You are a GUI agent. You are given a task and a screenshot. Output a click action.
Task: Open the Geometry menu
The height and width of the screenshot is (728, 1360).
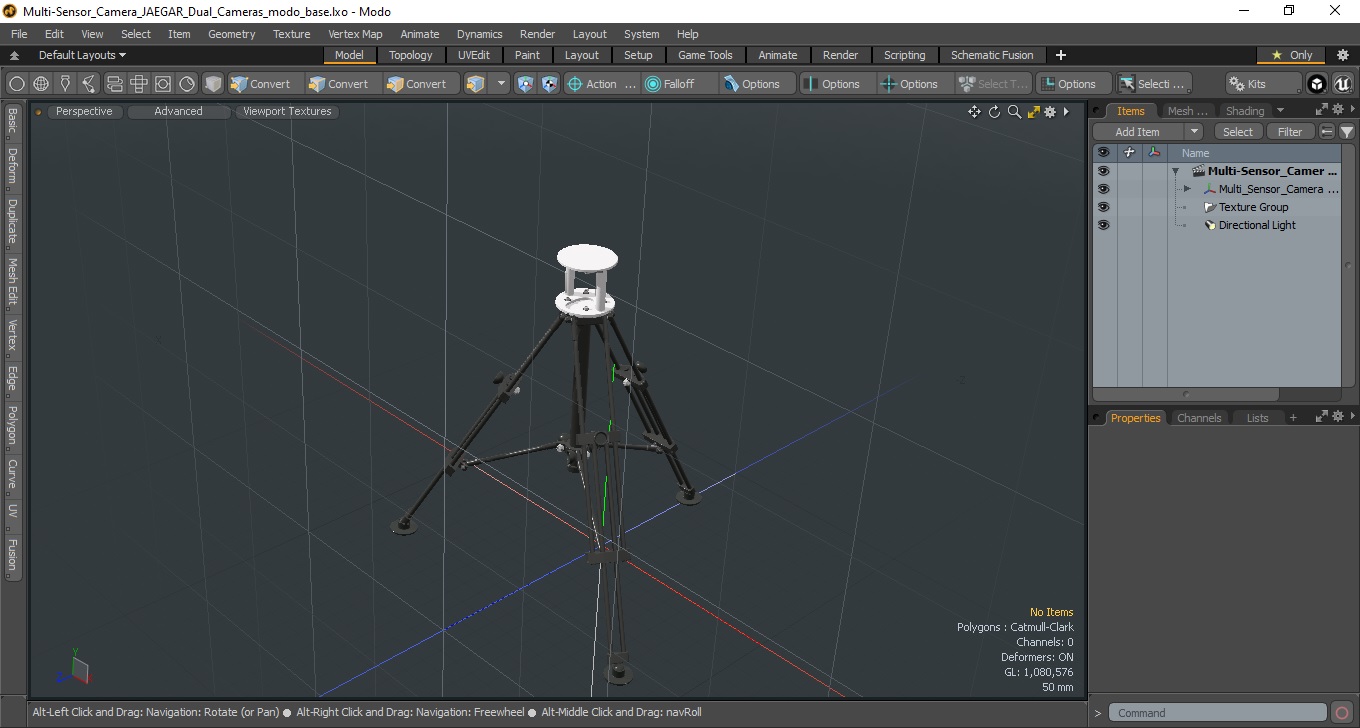(232, 34)
